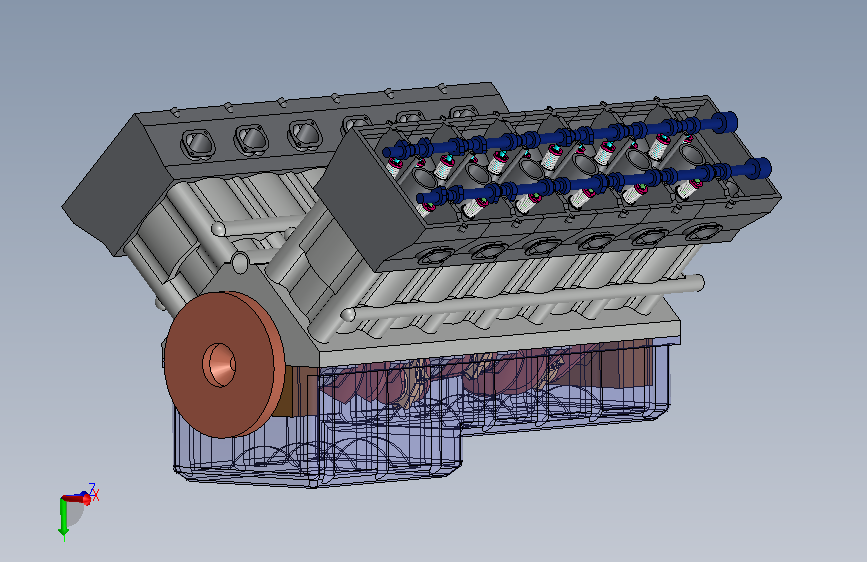Click the flywheel's center hub bore
Screen dimensions: 867x562
[x=220, y=365]
